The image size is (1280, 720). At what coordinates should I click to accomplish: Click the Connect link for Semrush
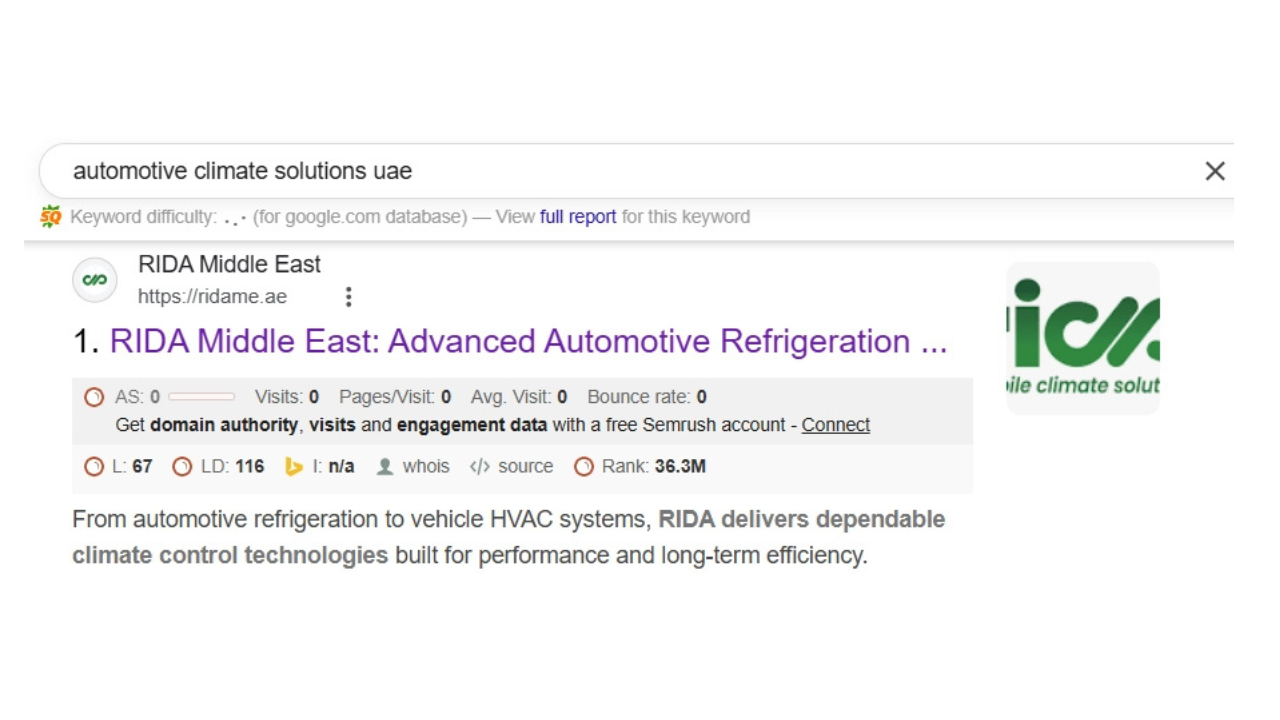pos(836,425)
